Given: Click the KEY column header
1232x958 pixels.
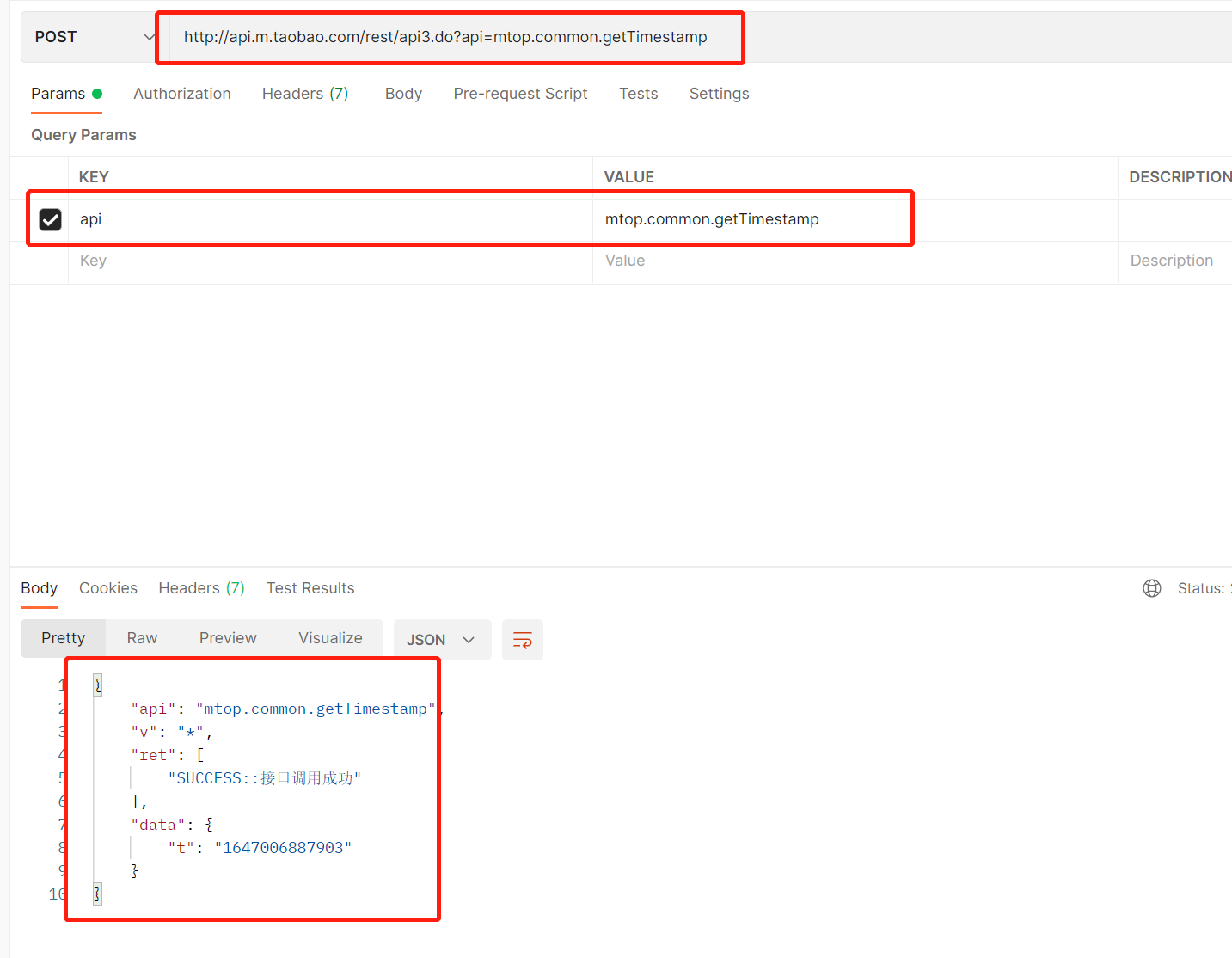Looking at the screenshot, I should tap(94, 177).
